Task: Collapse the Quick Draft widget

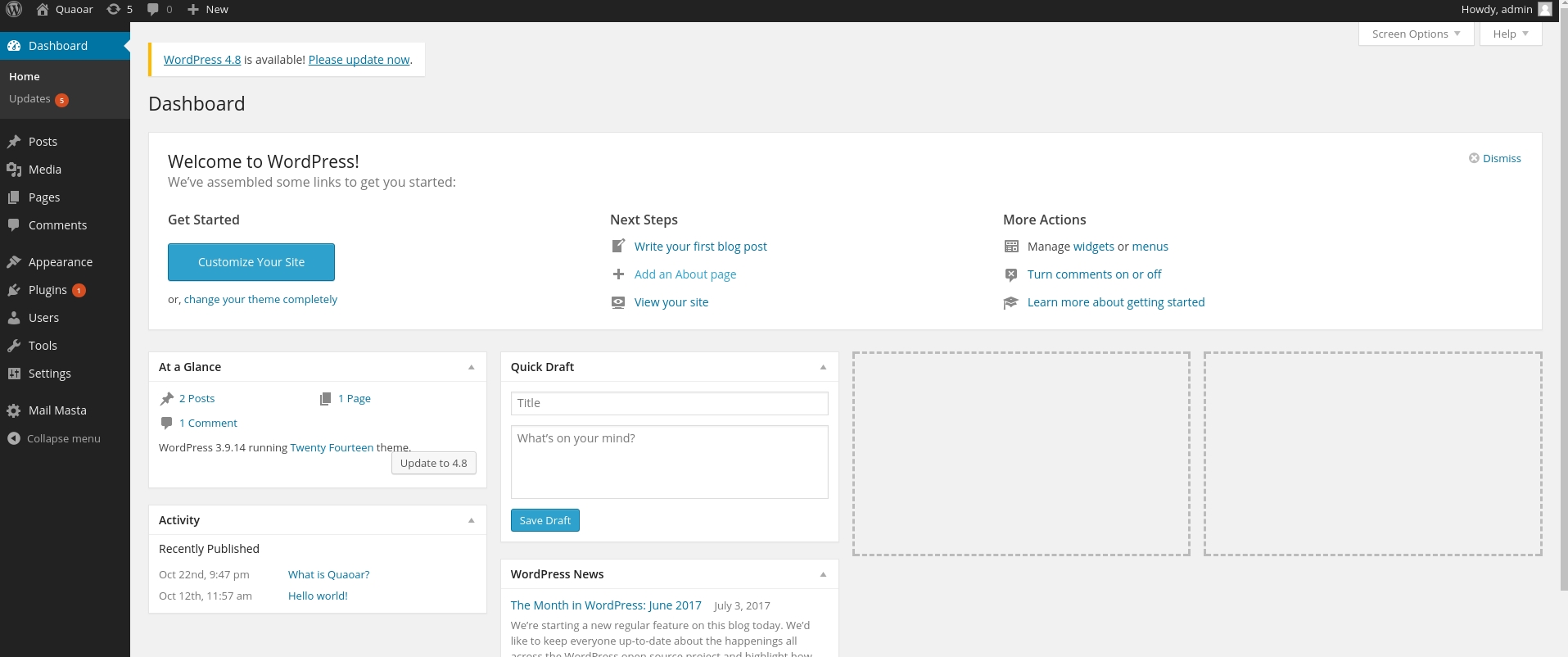Action: tap(824, 367)
